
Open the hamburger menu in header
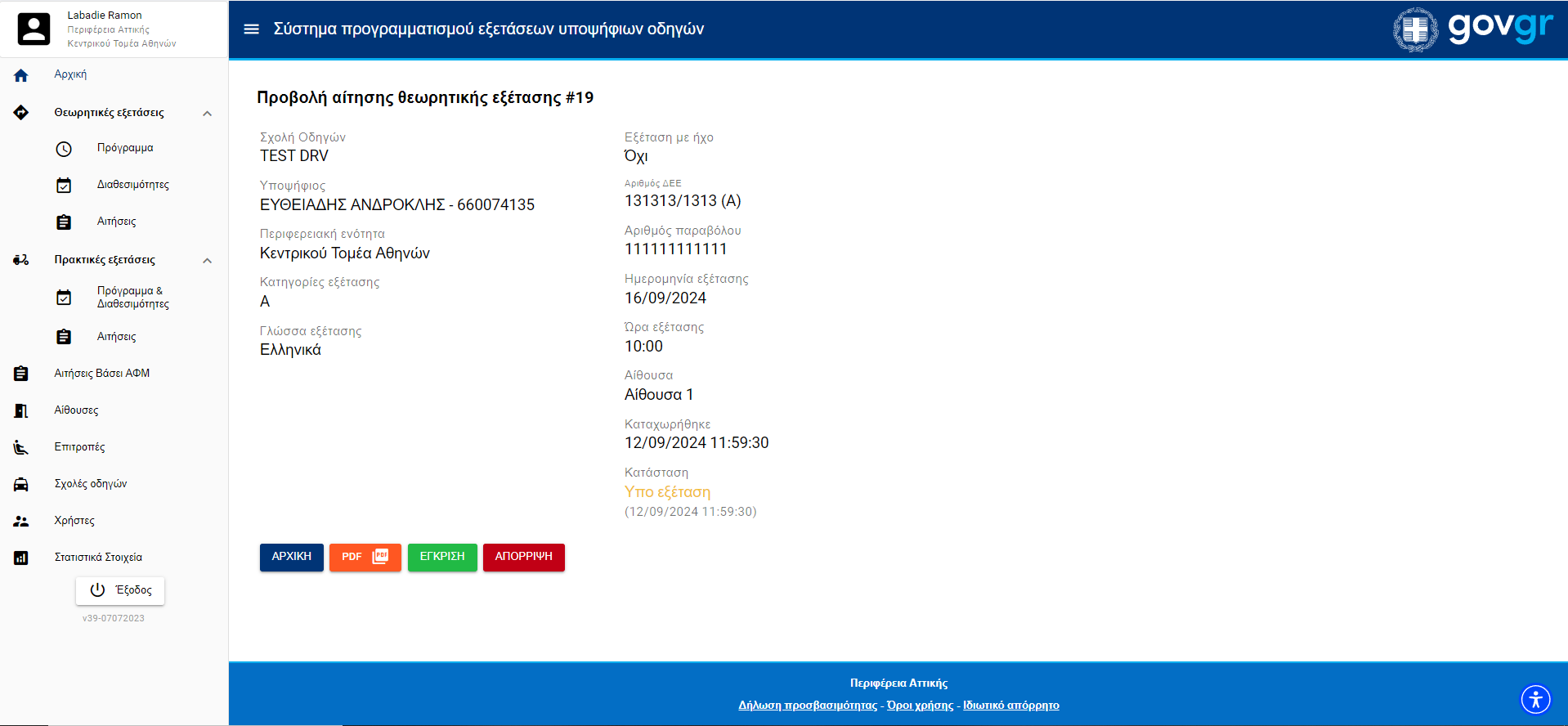[251, 29]
